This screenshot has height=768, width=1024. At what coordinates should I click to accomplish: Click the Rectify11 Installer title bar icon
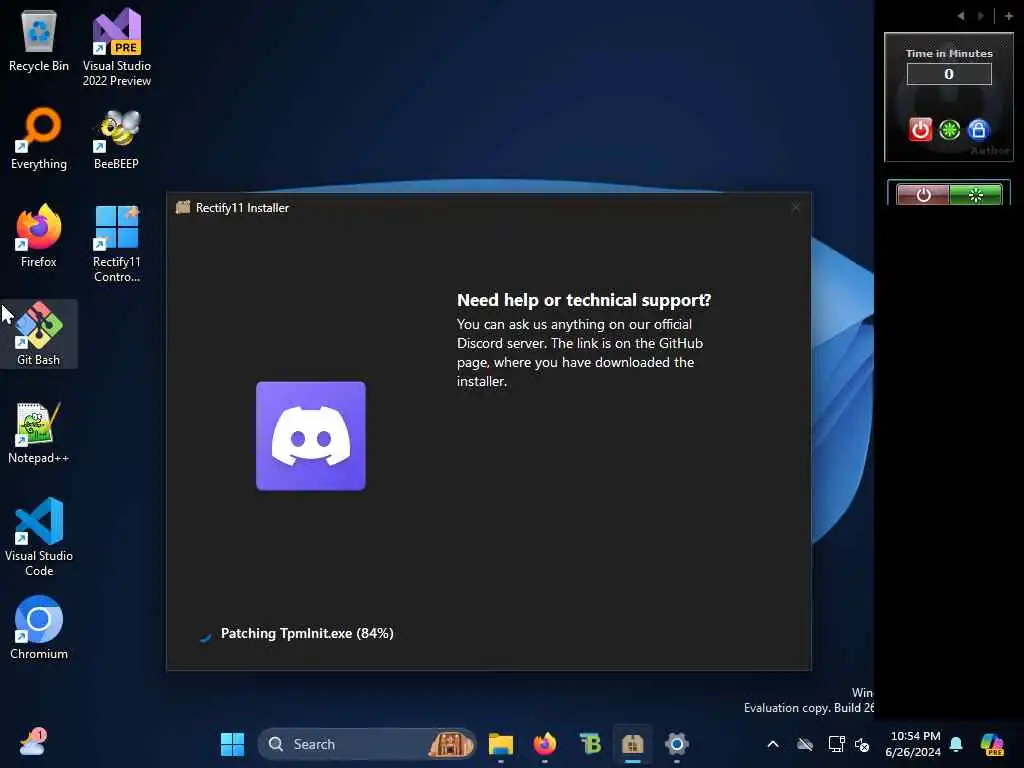pos(183,208)
